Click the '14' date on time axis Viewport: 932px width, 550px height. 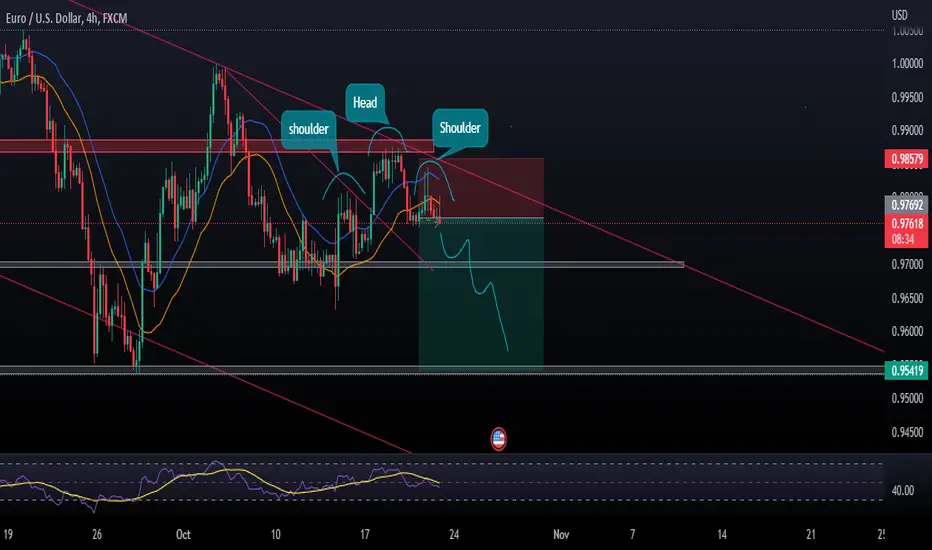721,534
